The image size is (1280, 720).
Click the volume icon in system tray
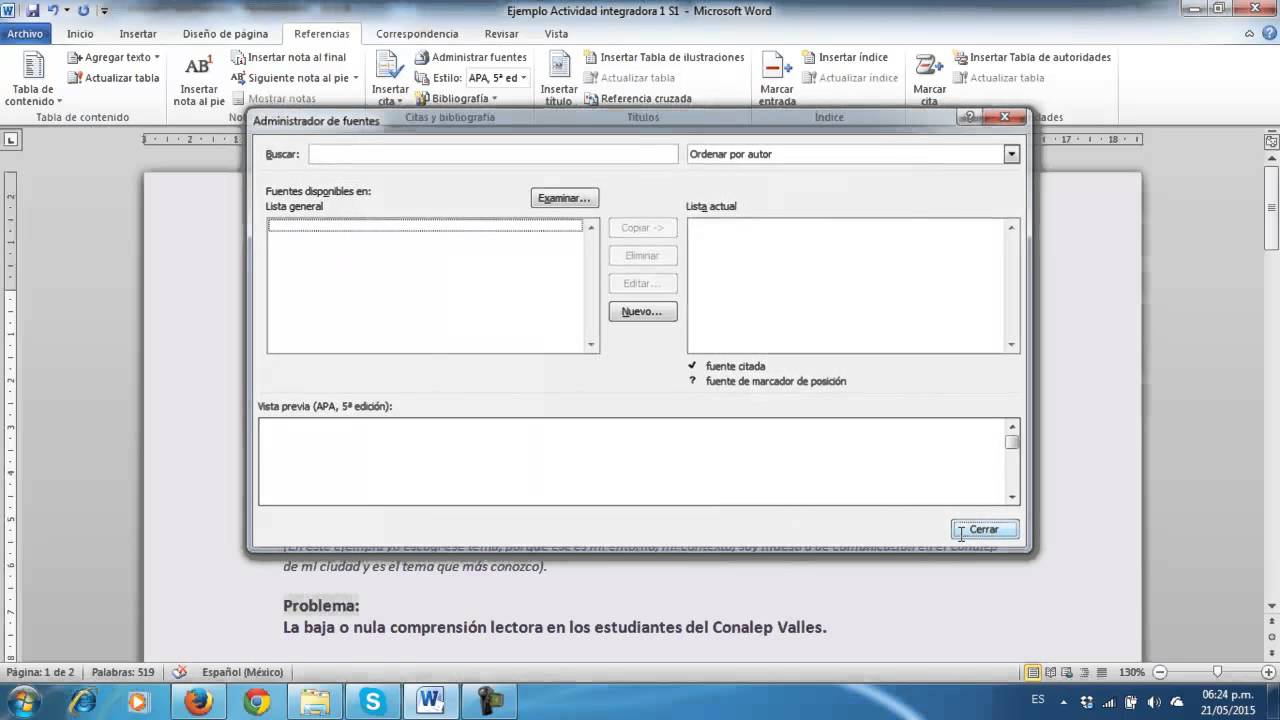point(1153,702)
